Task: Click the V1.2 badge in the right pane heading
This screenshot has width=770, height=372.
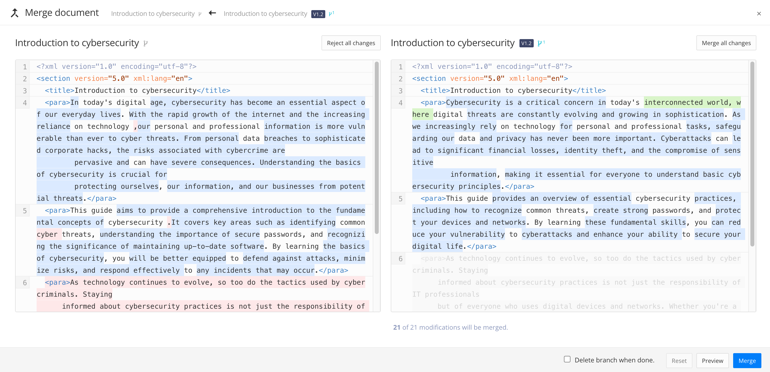Action: [x=526, y=43]
